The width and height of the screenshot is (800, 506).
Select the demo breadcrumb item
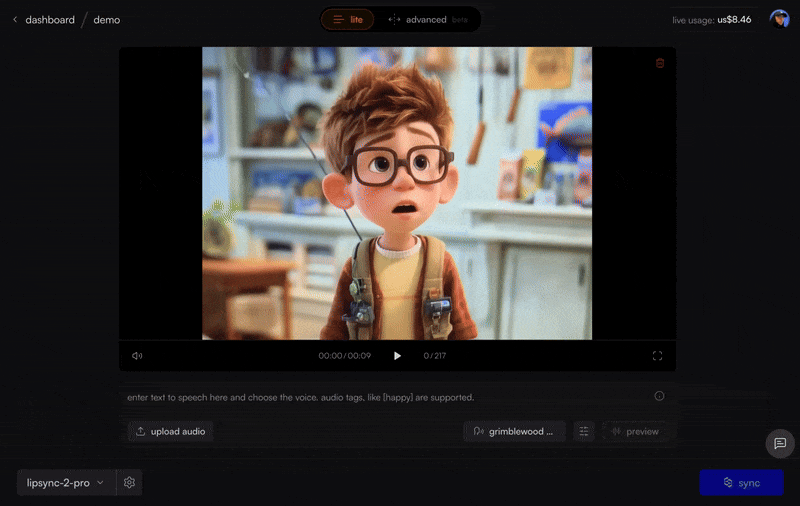[107, 20]
